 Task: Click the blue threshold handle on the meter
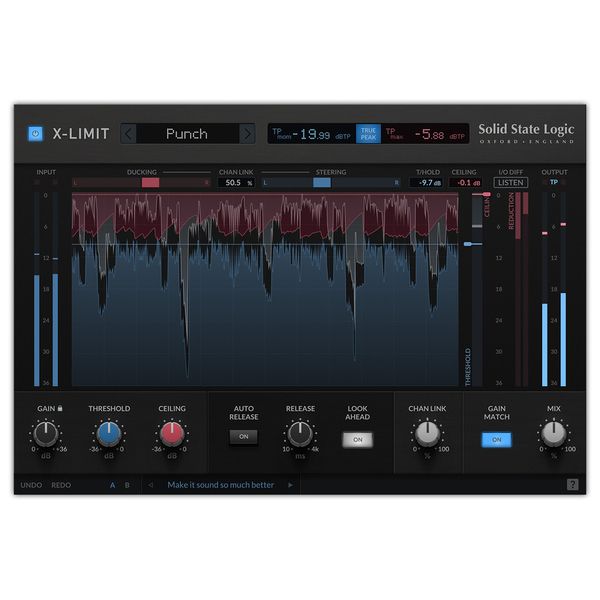[x=468, y=244]
